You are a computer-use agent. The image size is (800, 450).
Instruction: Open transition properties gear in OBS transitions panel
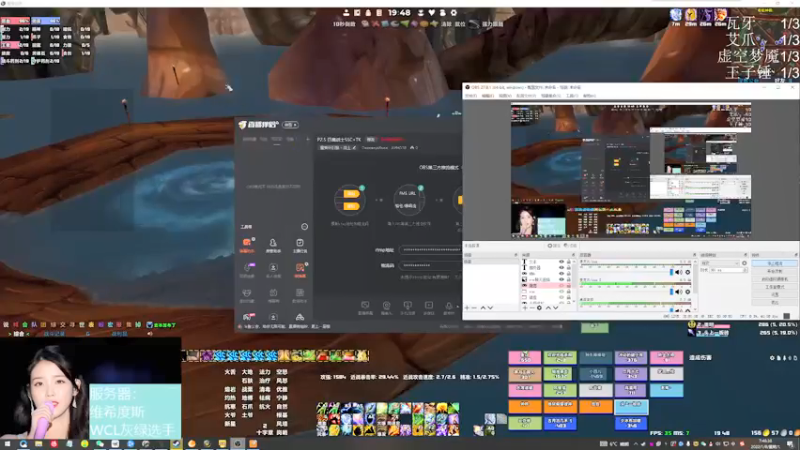(x=744, y=263)
